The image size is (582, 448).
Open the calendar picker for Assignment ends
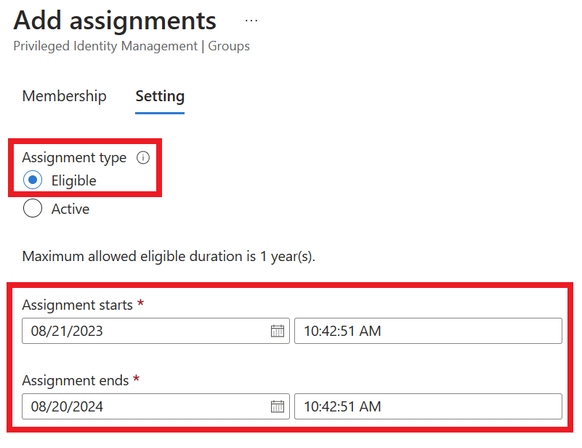coord(277,406)
